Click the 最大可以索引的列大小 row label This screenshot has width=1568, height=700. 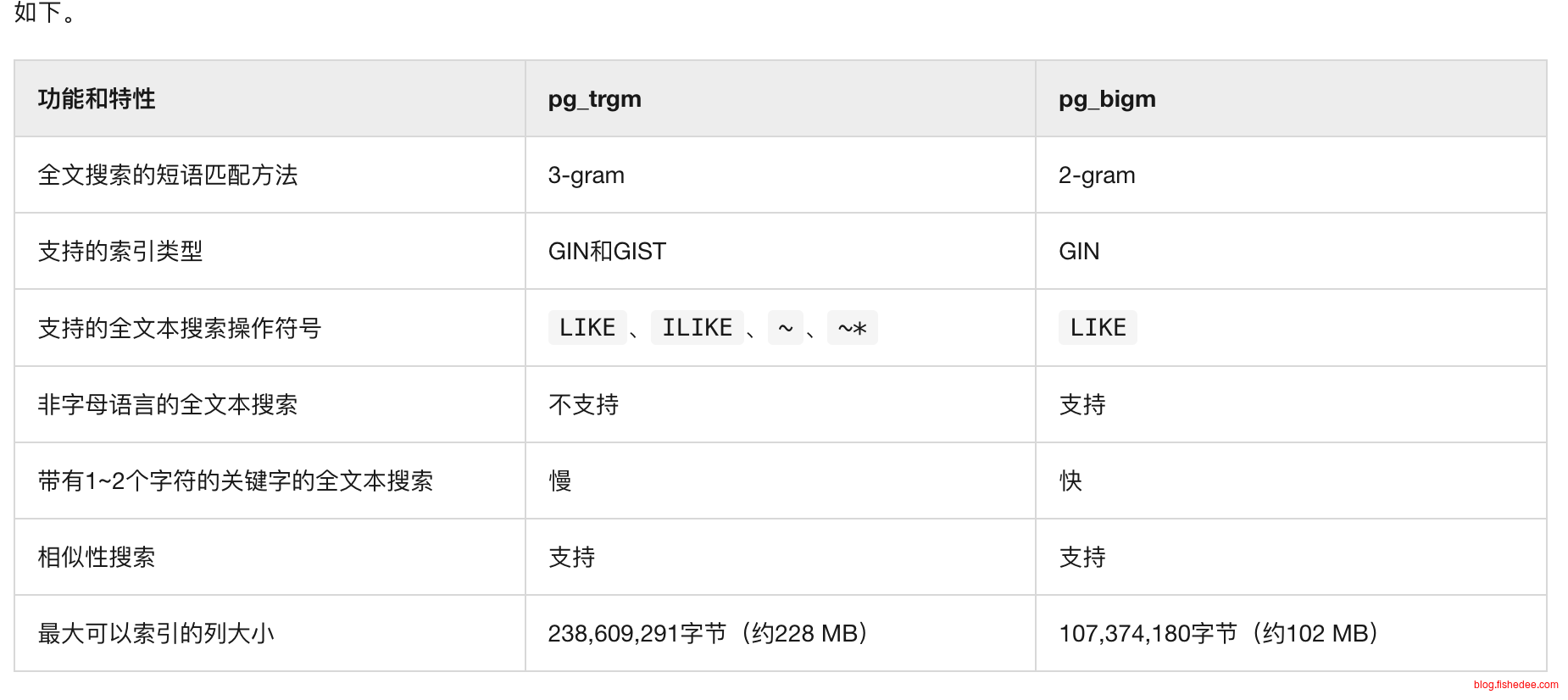click(x=156, y=633)
